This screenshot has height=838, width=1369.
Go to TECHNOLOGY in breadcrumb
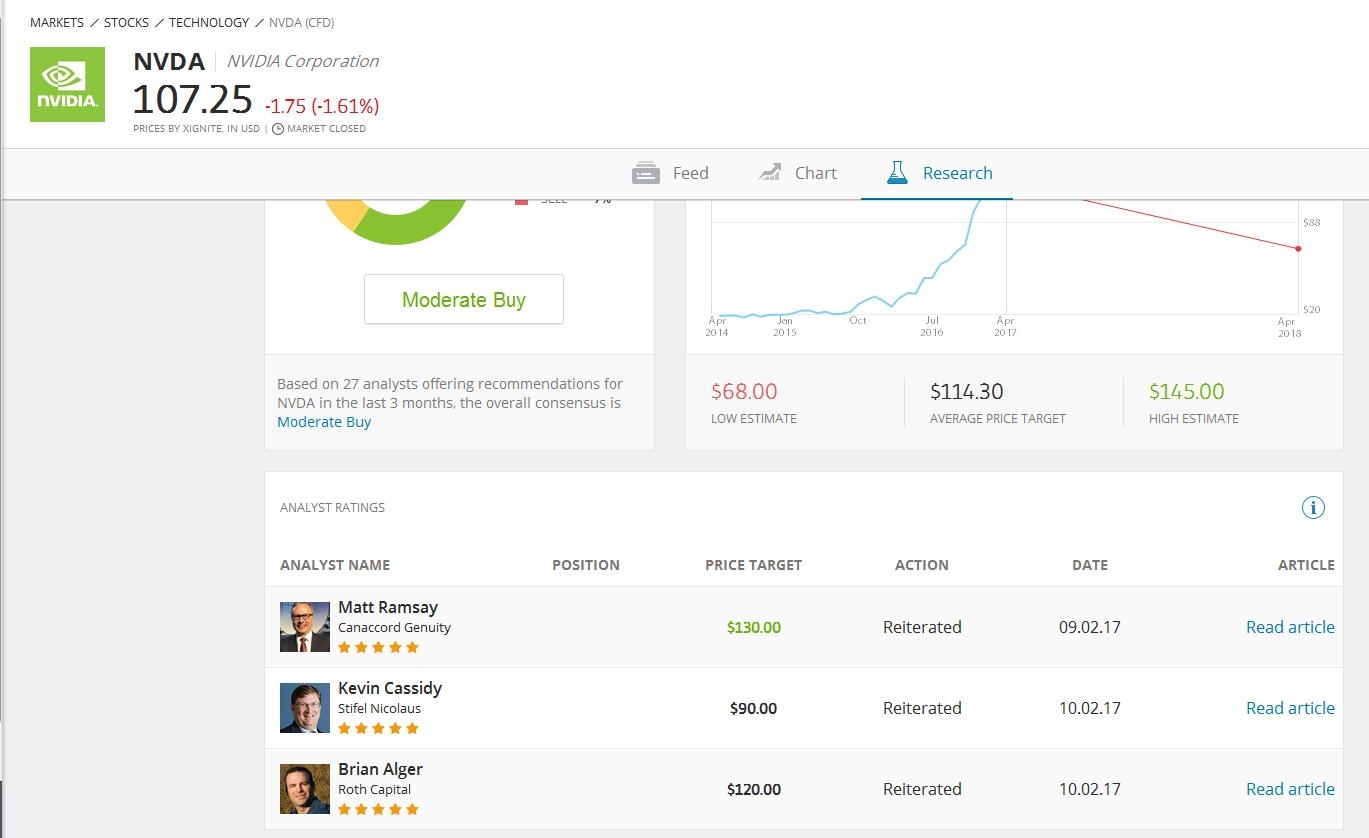click(x=209, y=22)
